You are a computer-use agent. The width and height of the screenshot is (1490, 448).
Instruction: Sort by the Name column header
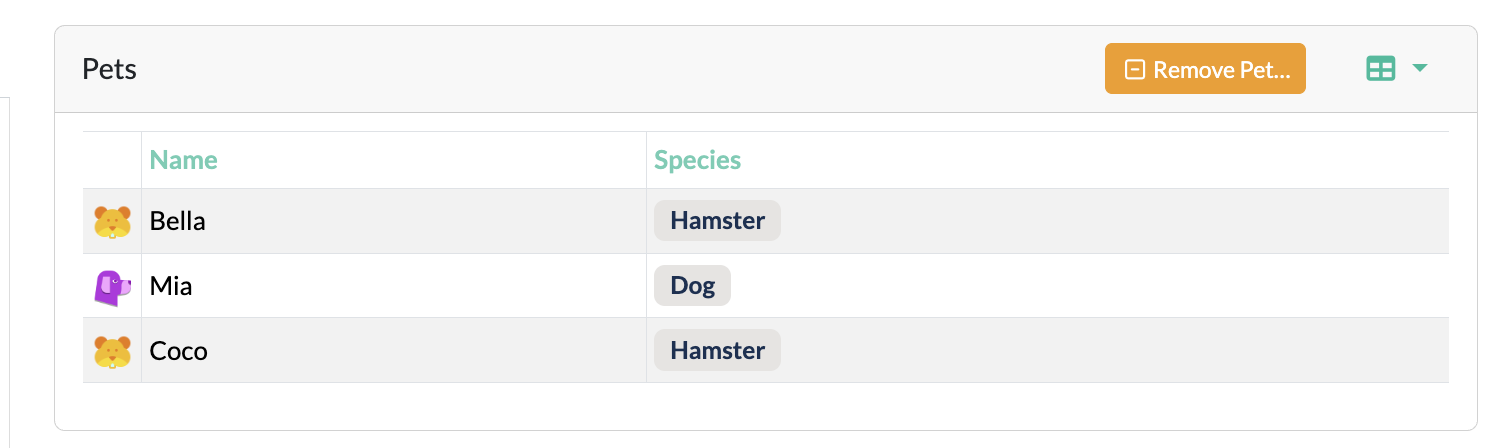183,160
